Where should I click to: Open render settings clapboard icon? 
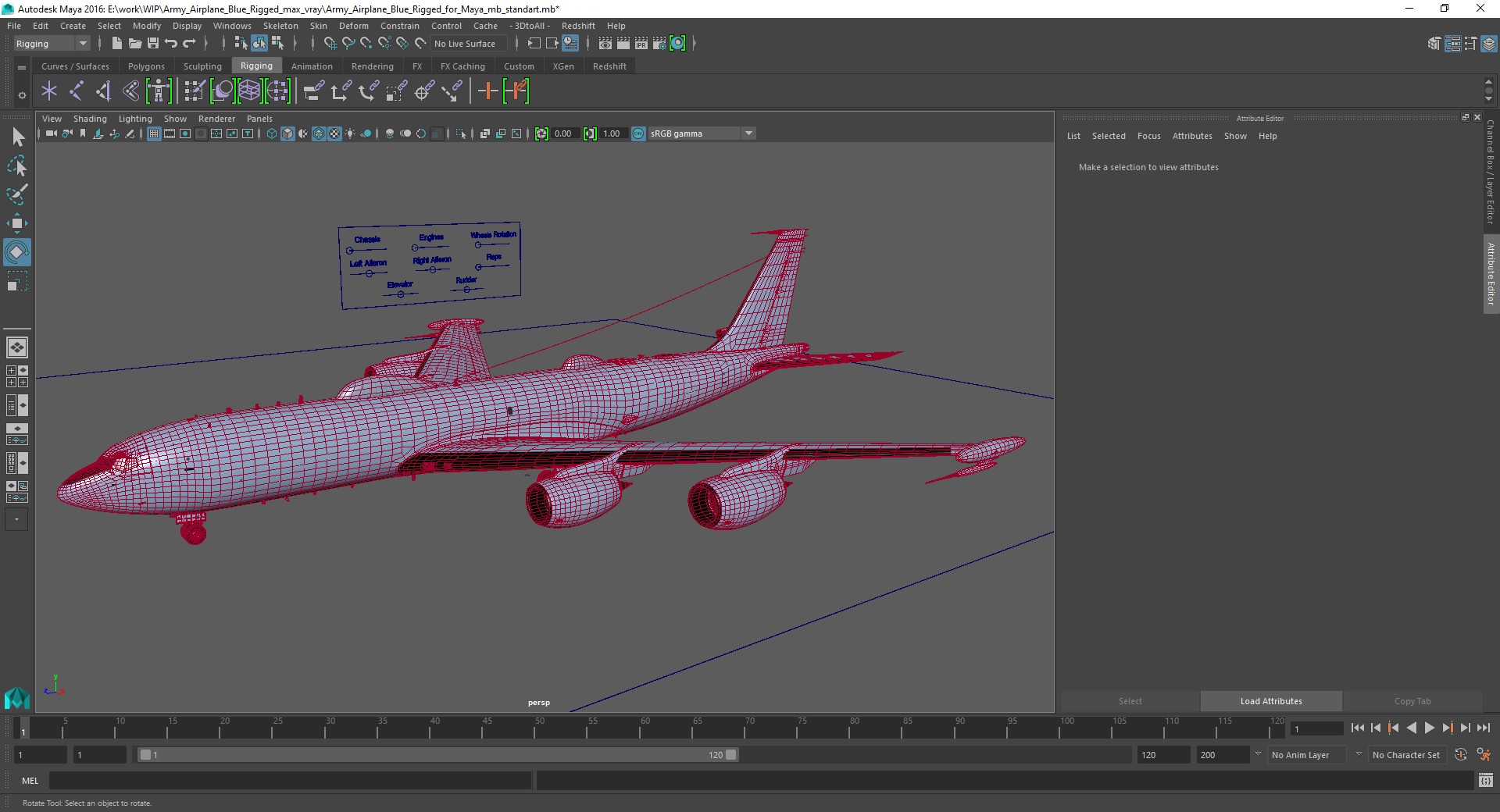click(659, 44)
